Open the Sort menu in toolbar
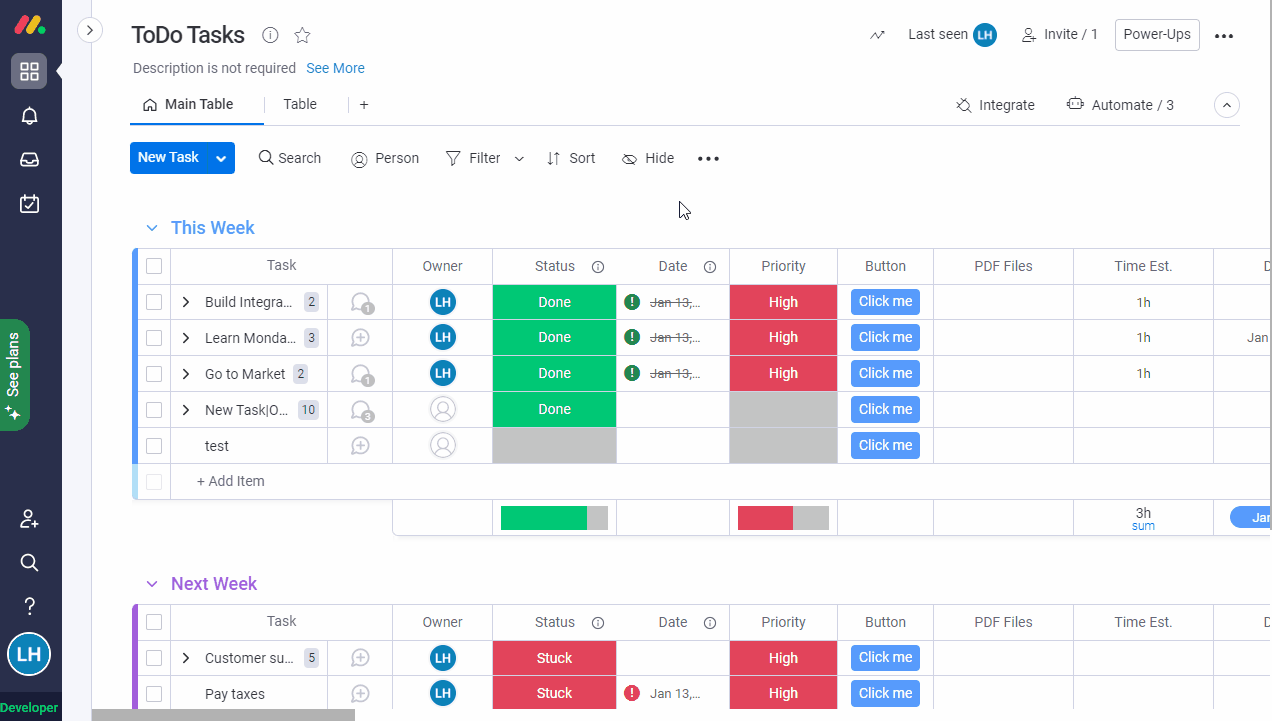 [571, 158]
